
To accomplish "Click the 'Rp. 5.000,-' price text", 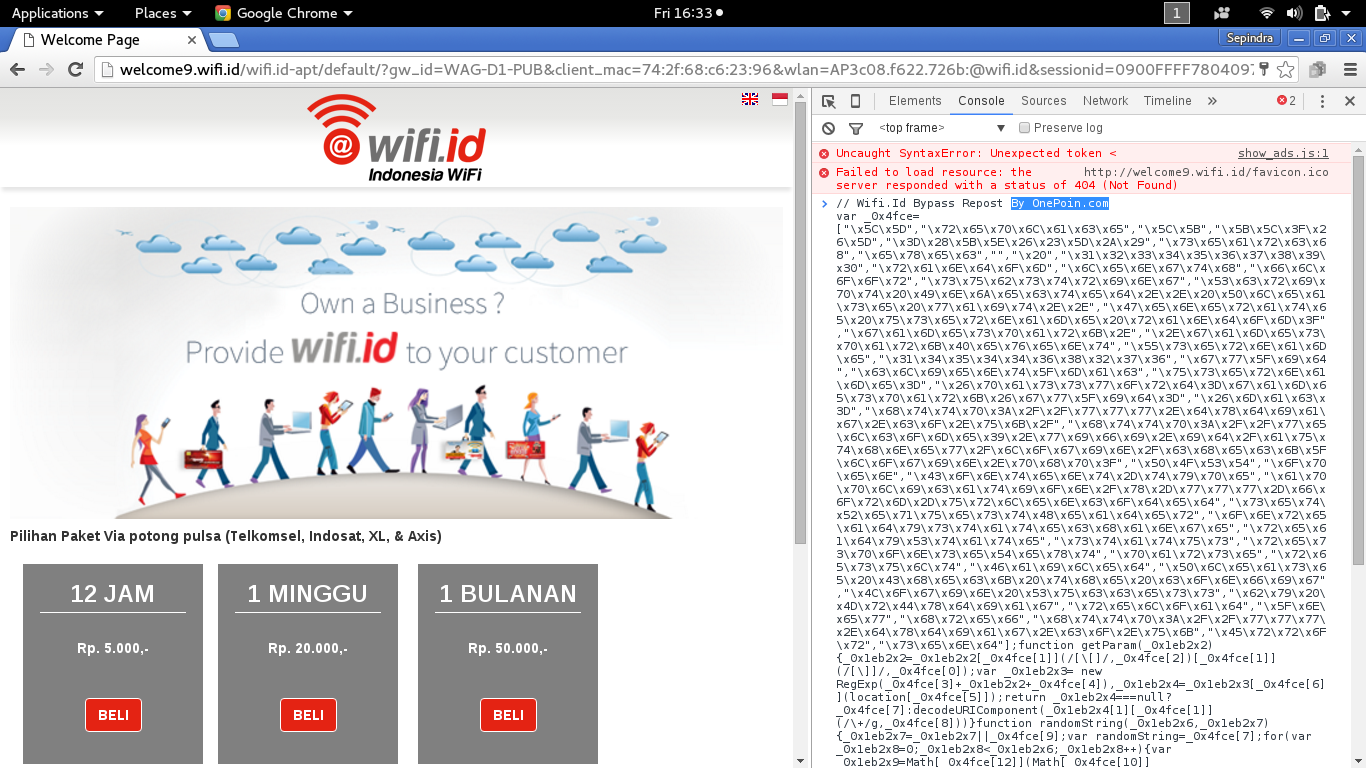I will (113, 648).
